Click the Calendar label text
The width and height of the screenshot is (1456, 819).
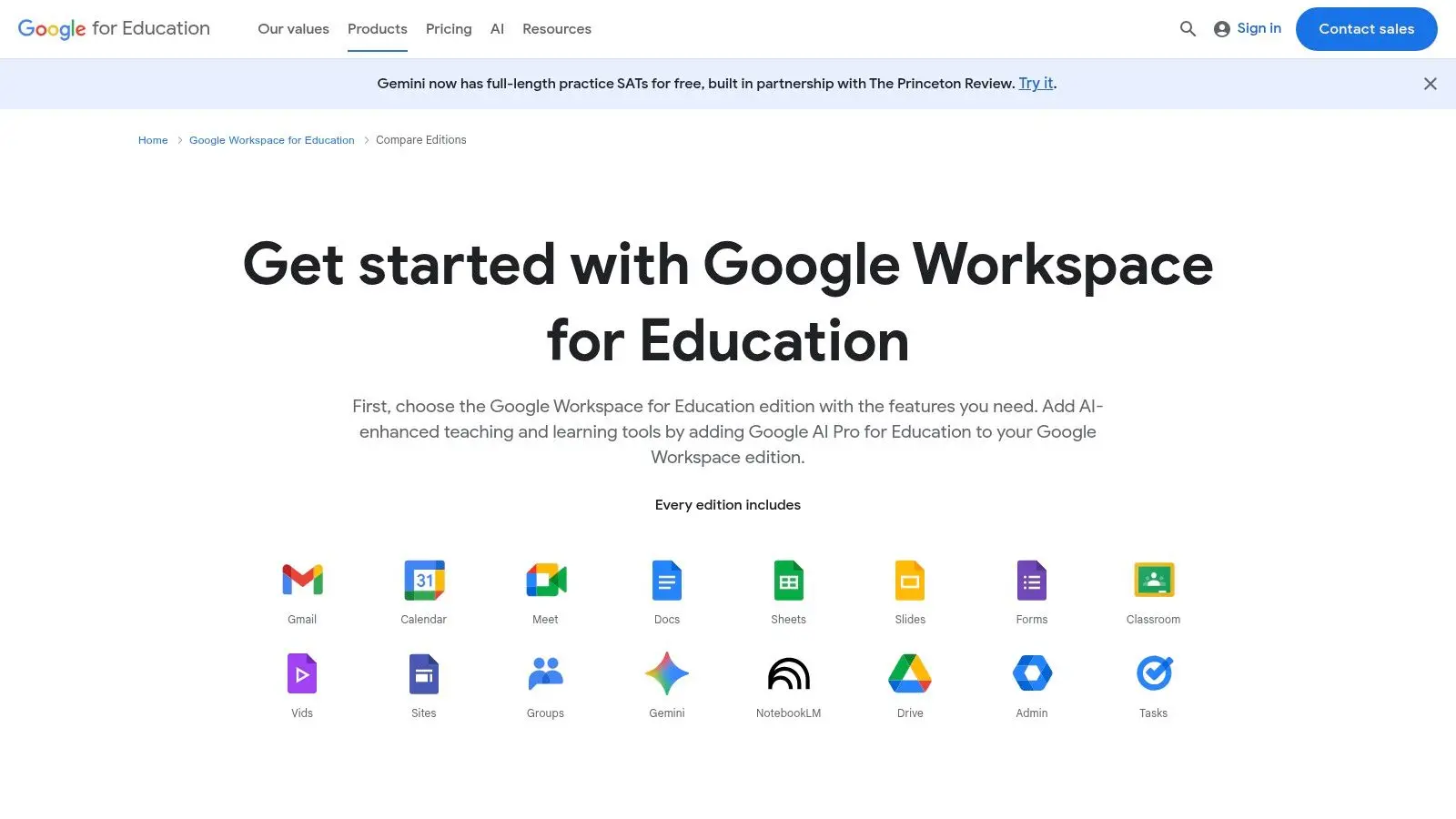point(424,620)
